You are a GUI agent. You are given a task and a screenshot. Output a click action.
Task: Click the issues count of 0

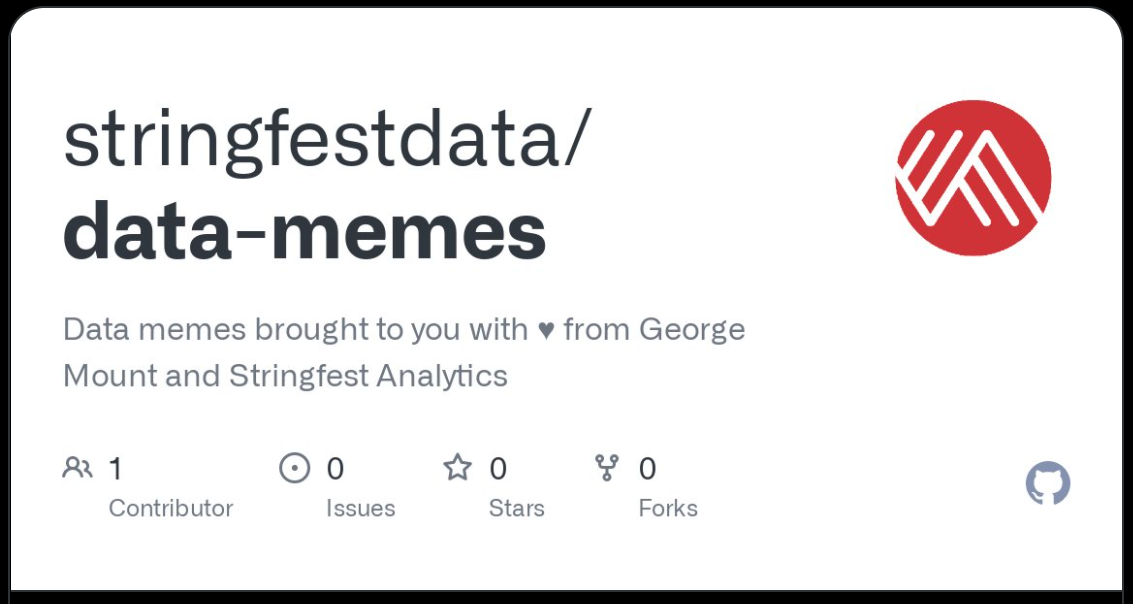tap(335, 468)
